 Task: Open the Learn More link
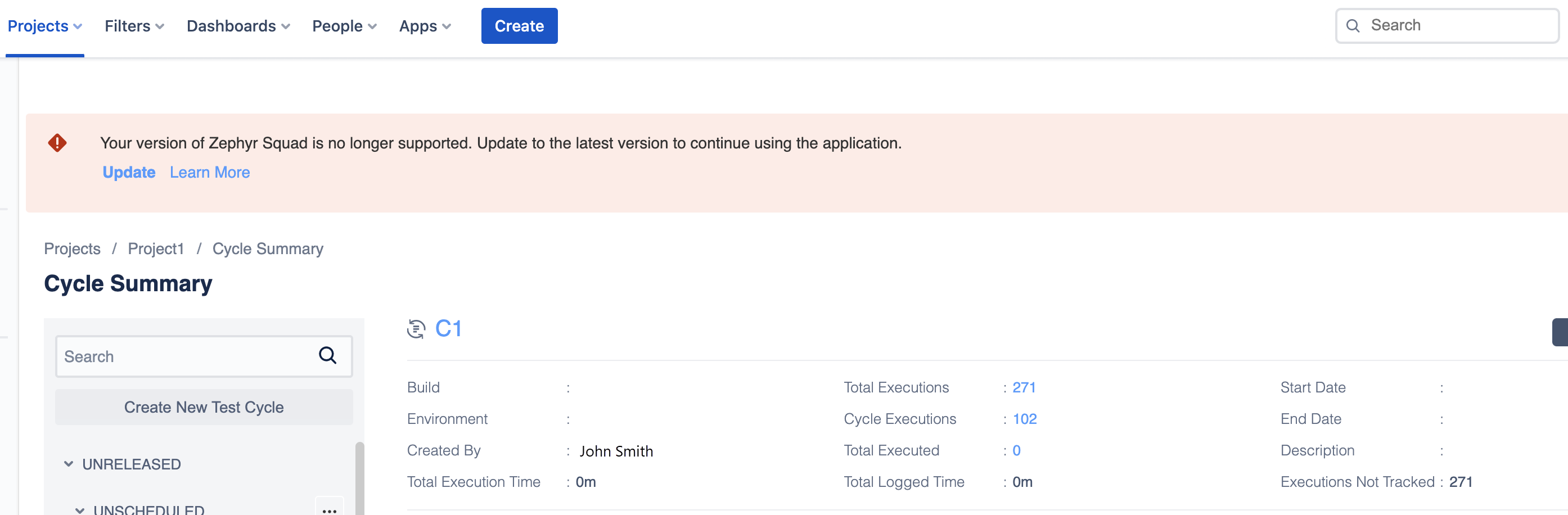tap(209, 172)
